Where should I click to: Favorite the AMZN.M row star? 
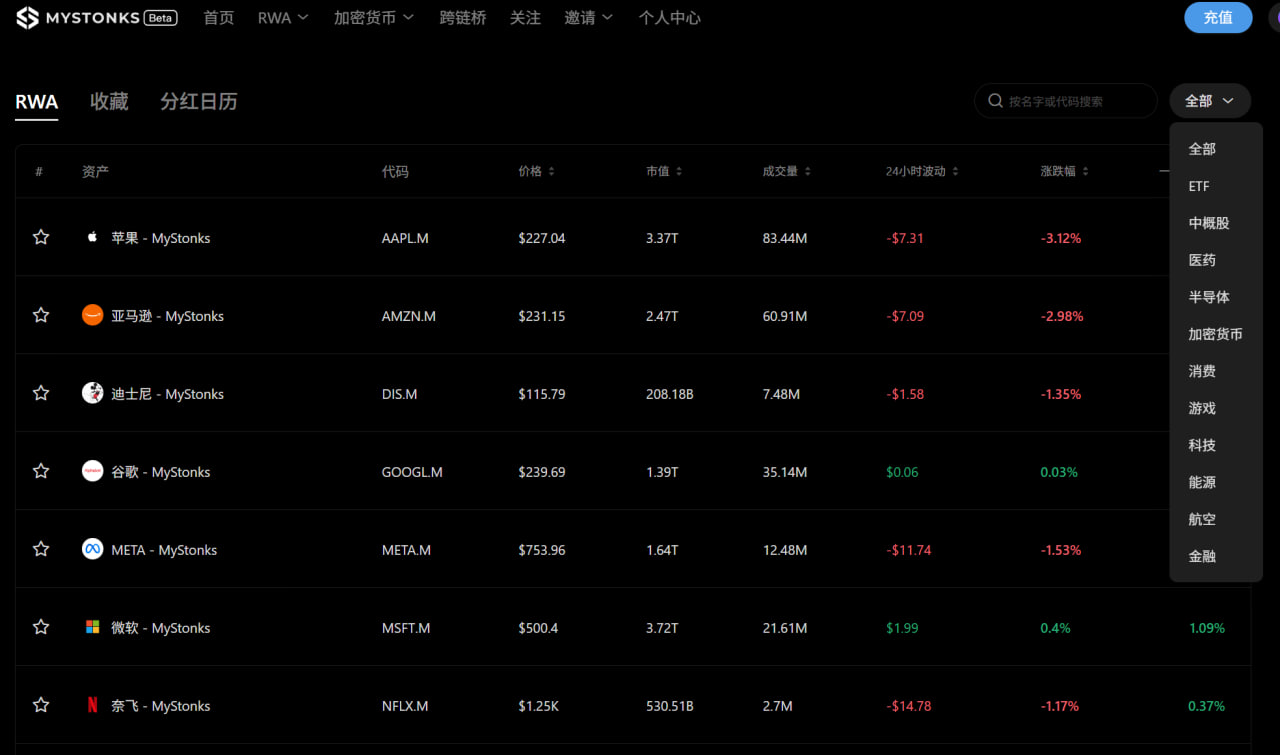(41, 315)
